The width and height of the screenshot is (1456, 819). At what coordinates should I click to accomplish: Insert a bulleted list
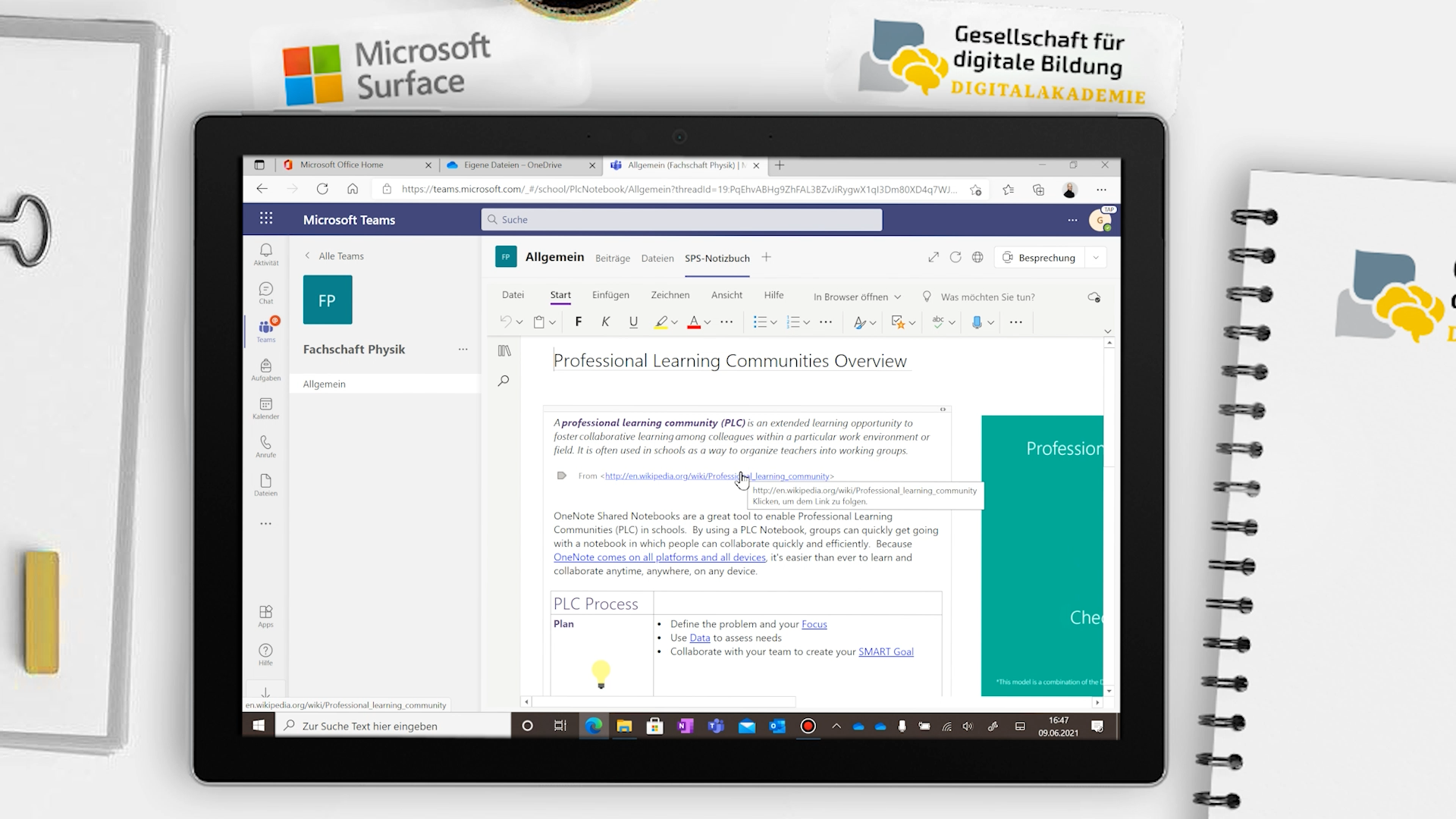pos(760,322)
